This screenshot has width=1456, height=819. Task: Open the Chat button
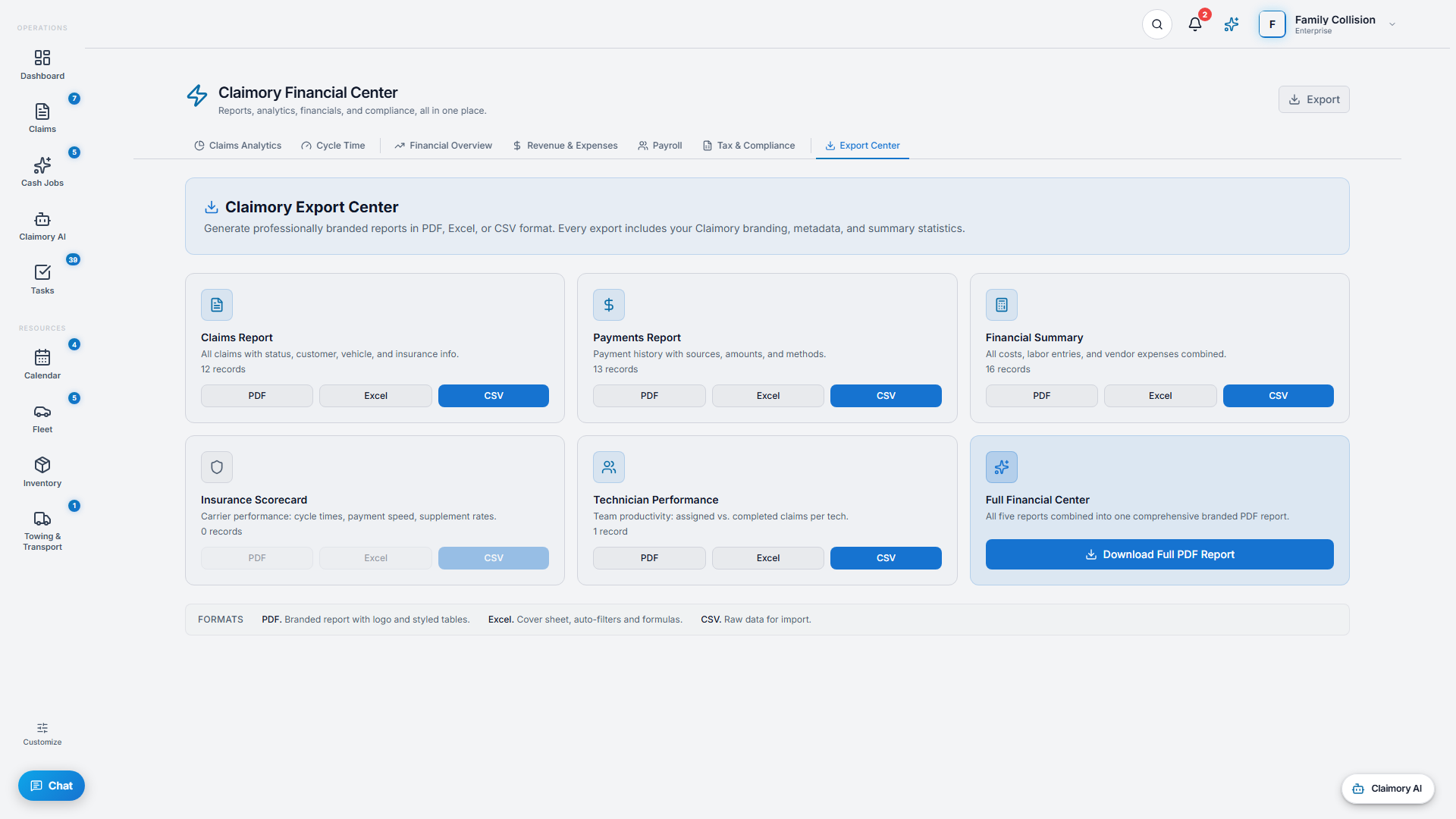[52, 786]
